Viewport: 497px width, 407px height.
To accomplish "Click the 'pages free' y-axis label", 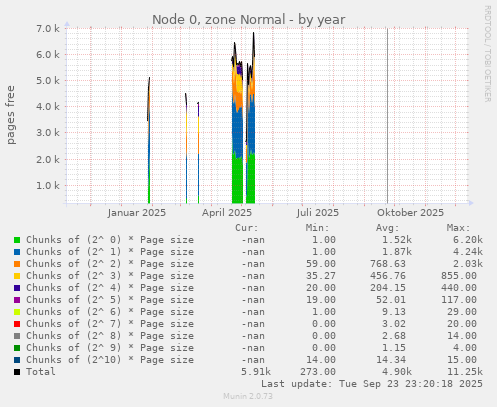I will click(11, 115).
